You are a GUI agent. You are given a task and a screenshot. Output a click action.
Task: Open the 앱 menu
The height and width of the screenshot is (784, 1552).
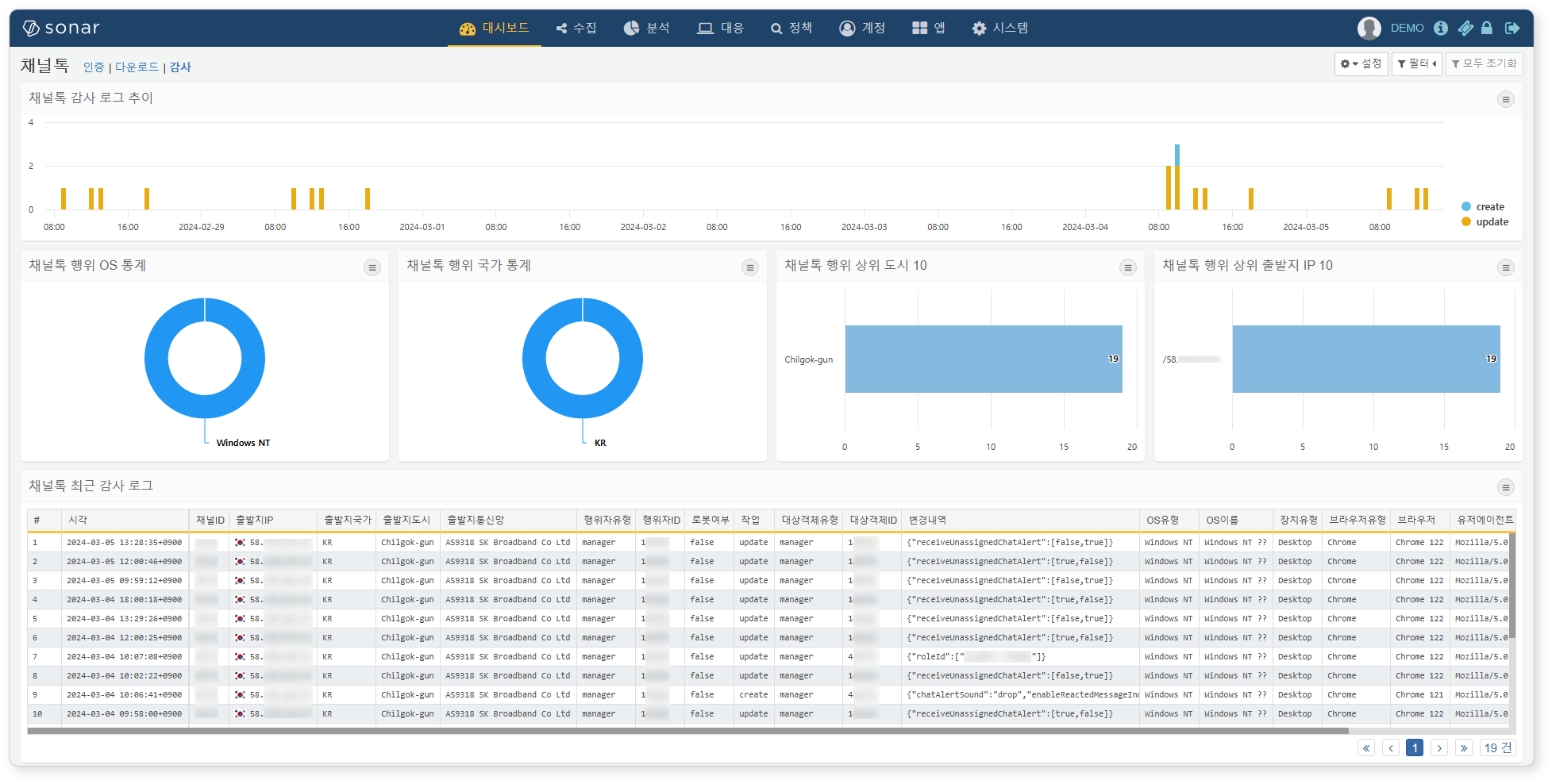929,28
